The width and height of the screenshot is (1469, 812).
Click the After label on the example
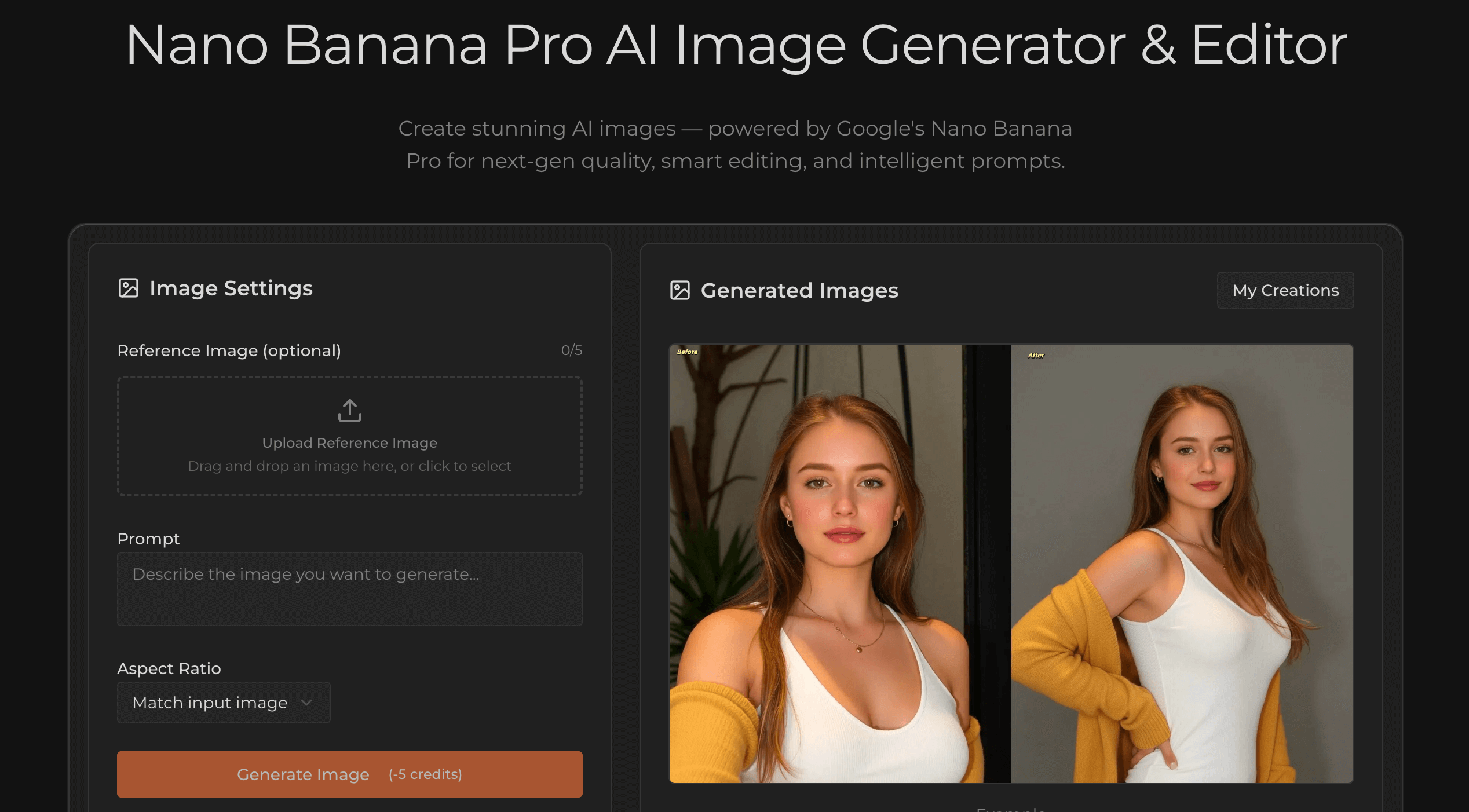pos(1035,355)
